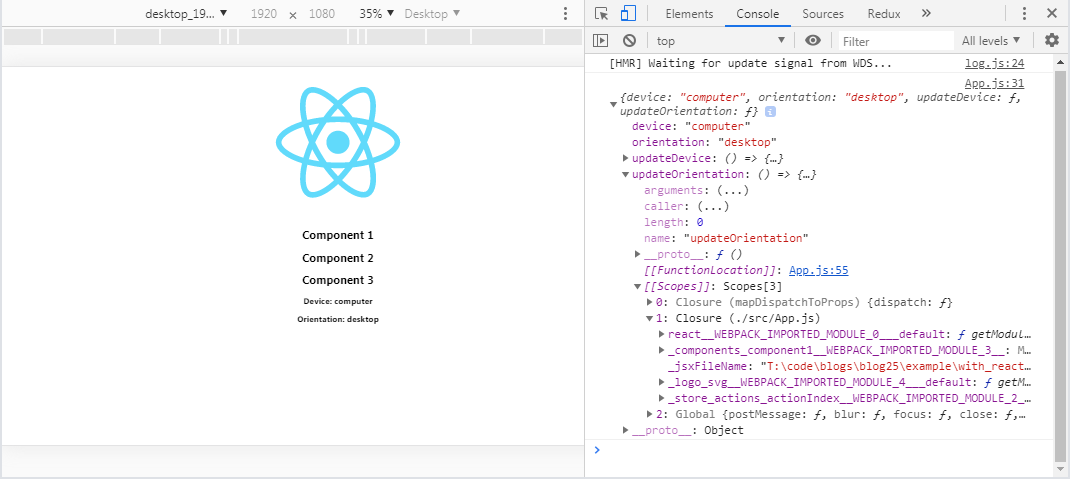The height and width of the screenshot is (479, 1070).
Task: Expand _components_component1 webpack module entry
Action: 661,350
